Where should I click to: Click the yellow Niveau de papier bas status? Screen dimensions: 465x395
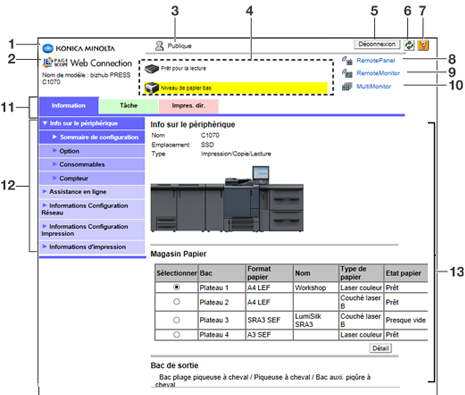click(x=236, y=88)
